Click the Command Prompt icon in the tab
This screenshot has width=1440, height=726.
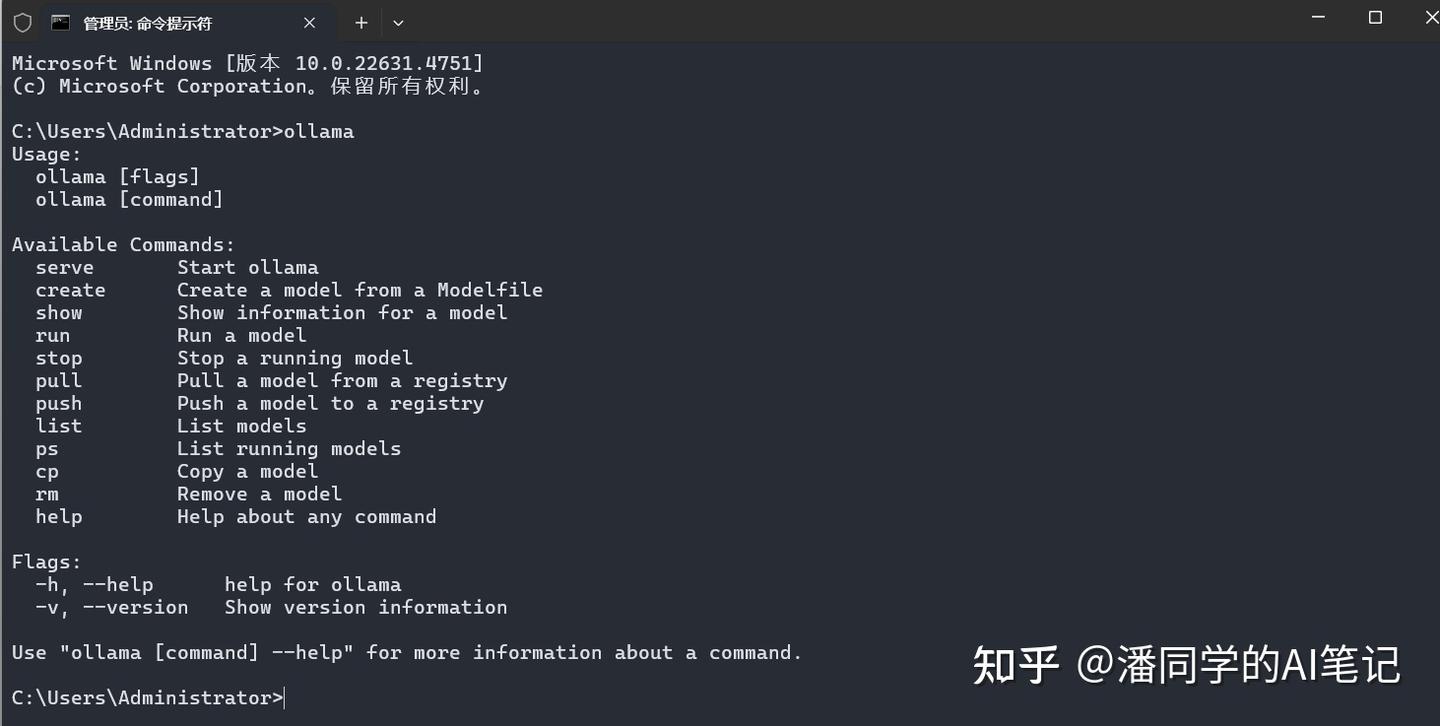60,22
